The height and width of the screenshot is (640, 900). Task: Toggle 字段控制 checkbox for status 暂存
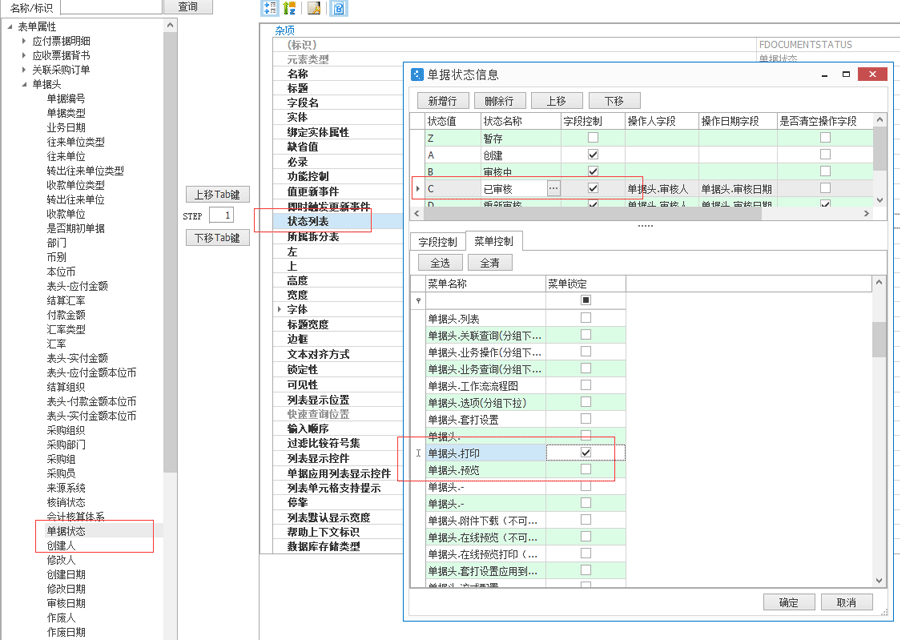(x=593, y=138)
